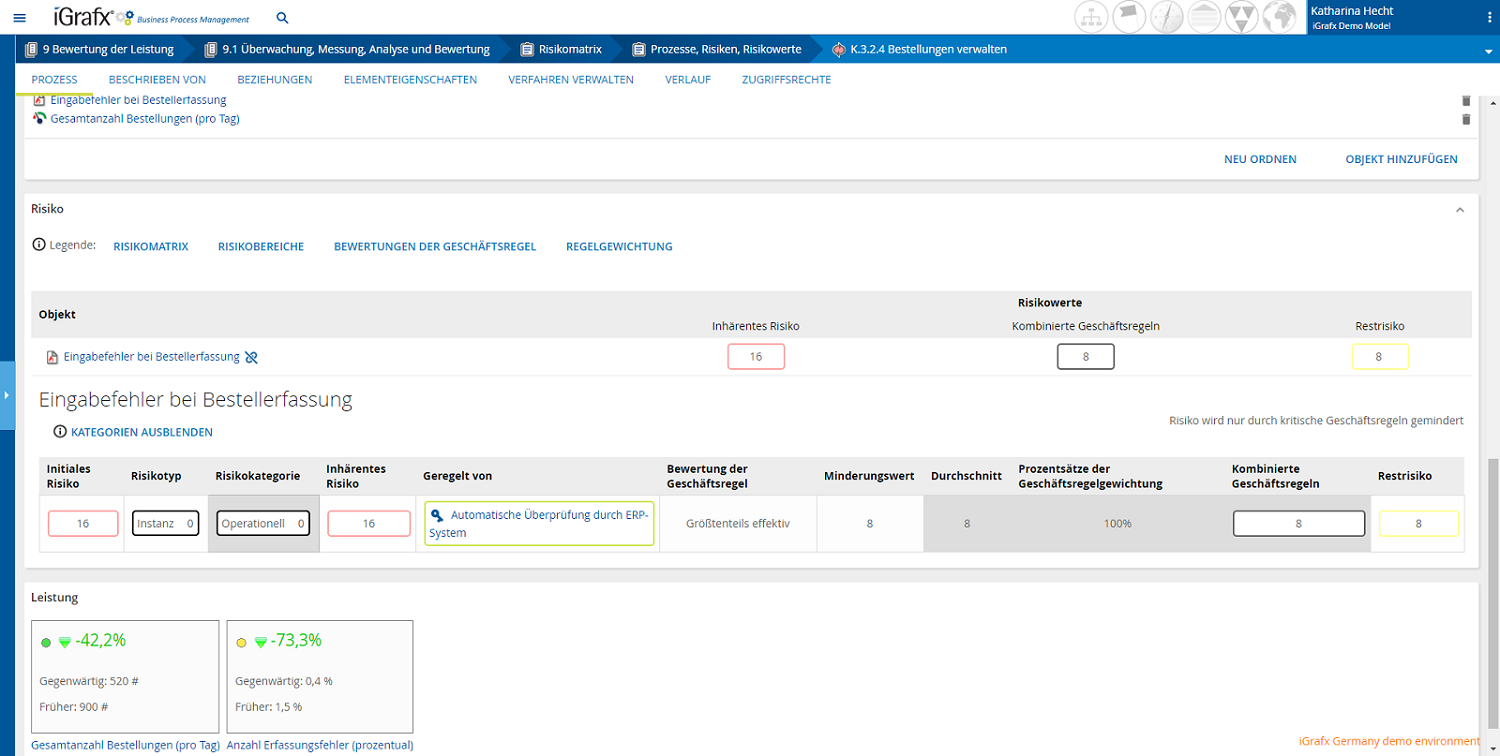Viewport: 1500px width, 756px height.
Task: Open the VERFAHREN VERWALTEN tab
Action: point(571,80)
